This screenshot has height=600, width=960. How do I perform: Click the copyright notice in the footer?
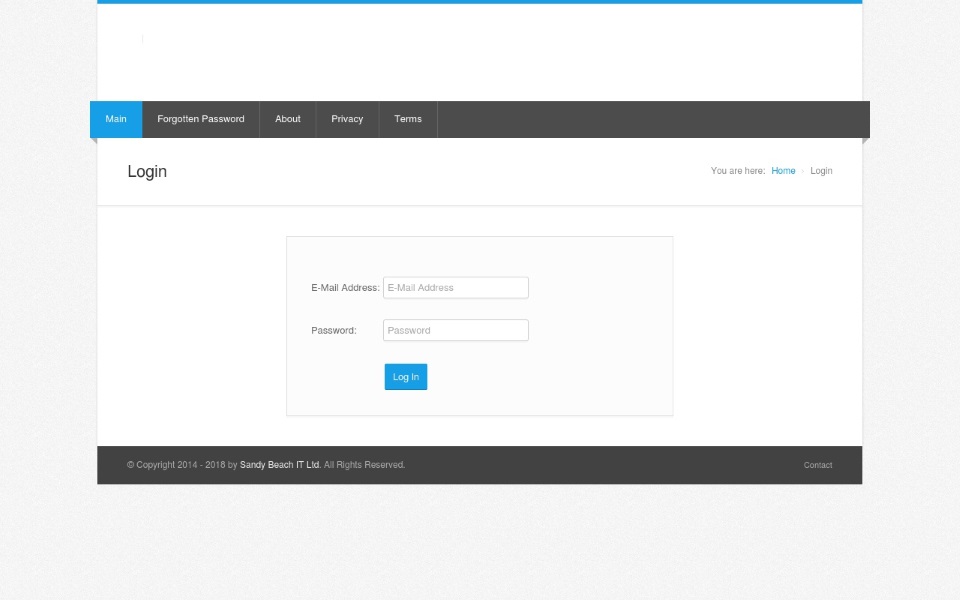(265, 465)
